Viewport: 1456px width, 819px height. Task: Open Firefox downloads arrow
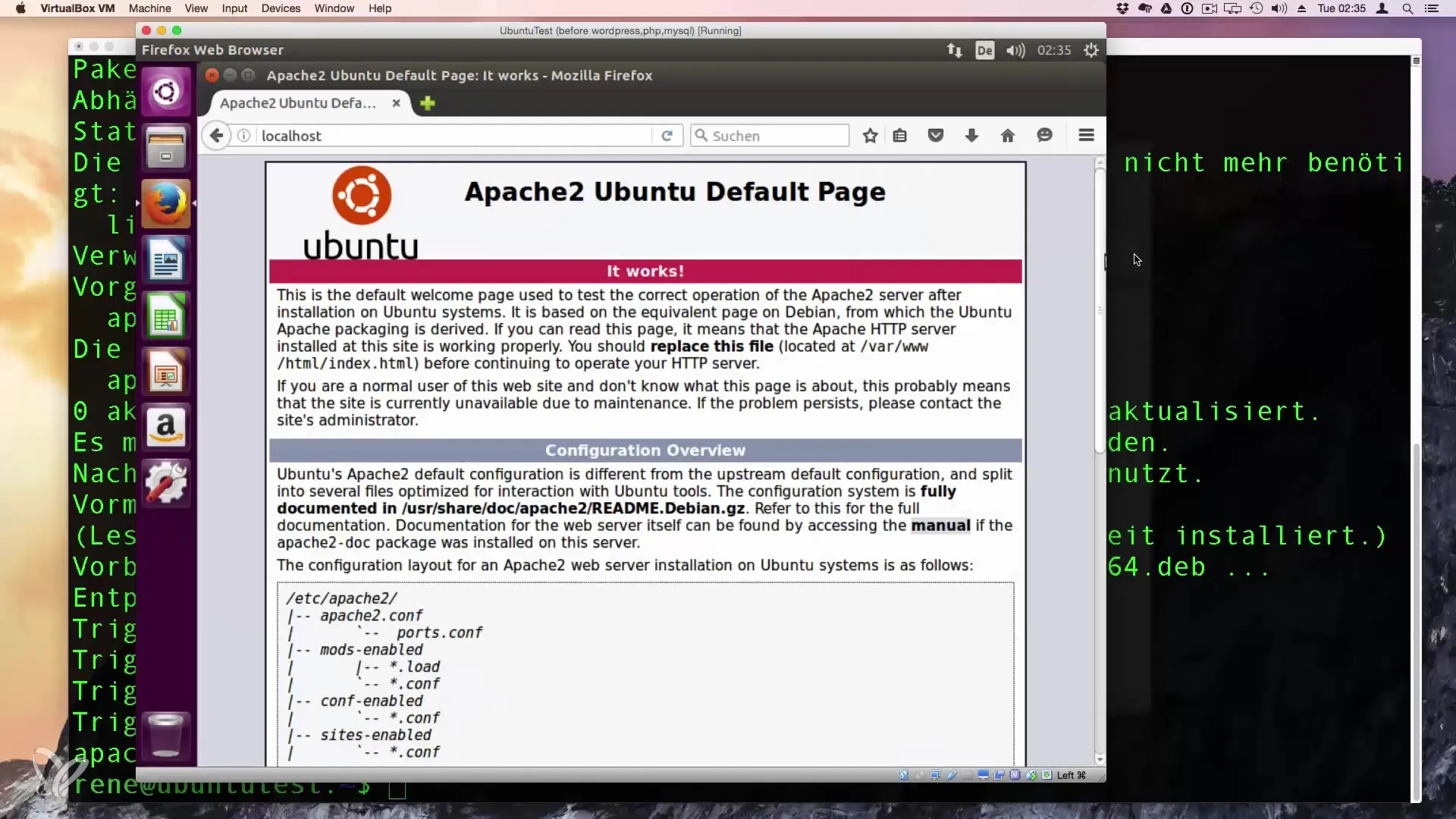[x=971, y=136]
